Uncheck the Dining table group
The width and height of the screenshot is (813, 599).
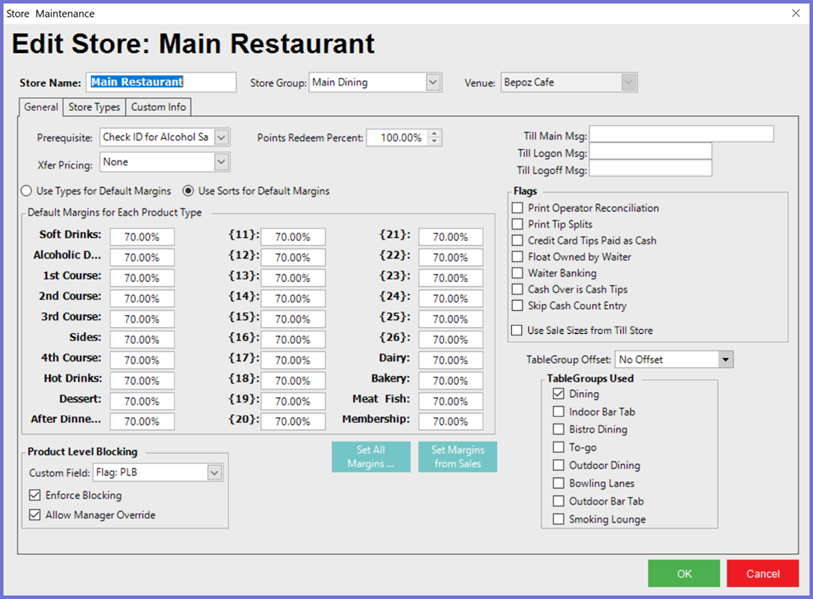pos(559,394)
